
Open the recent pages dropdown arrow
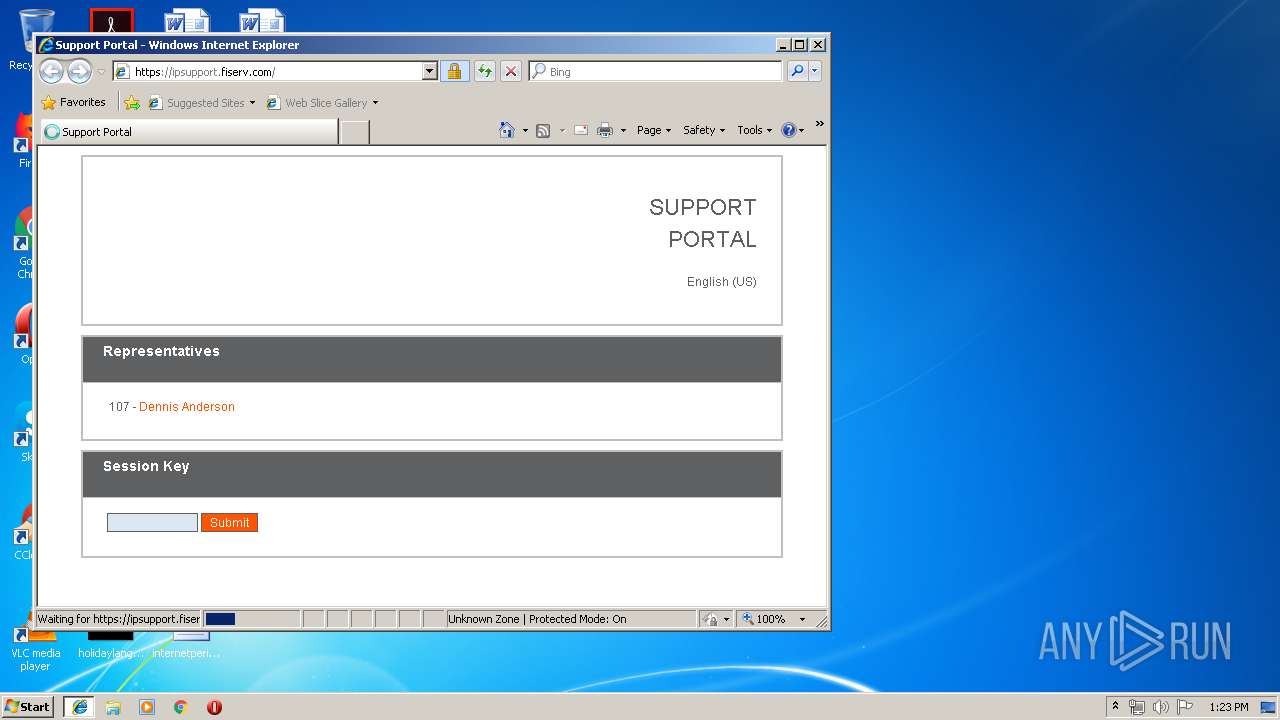click(101, 72)
